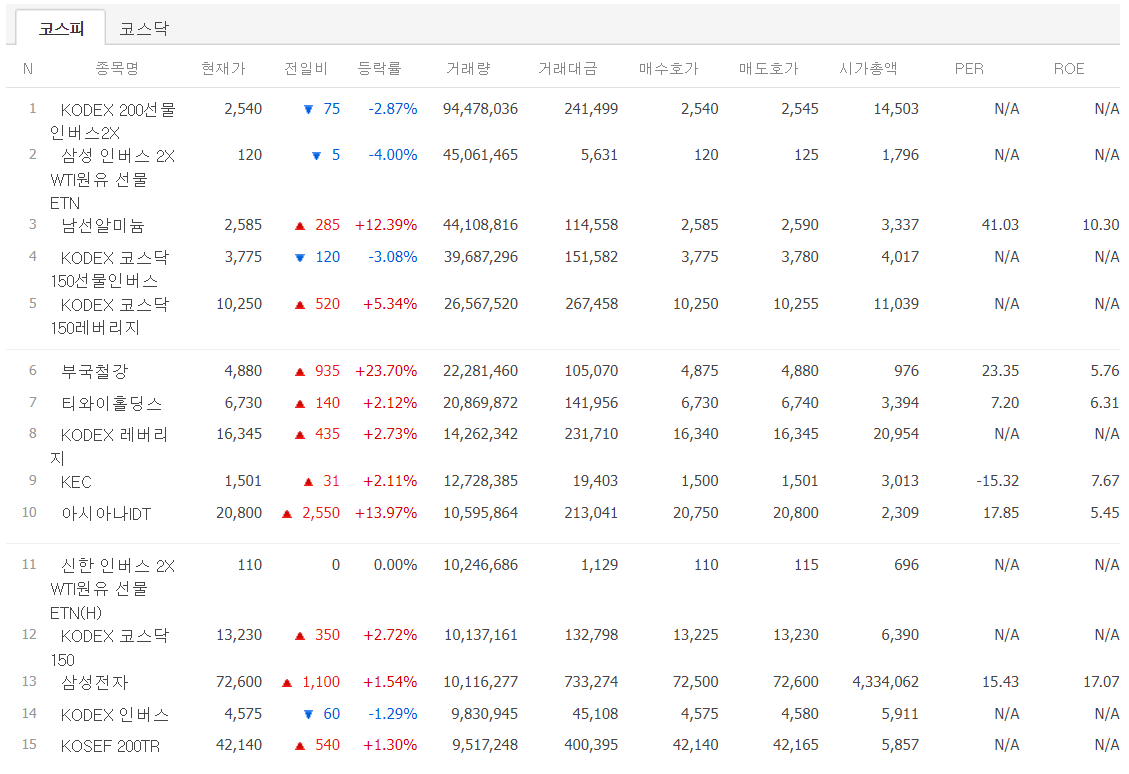Open 신한 인버스 2X WTI원유 선물 ETN(H)

click(x=112, y=589)
